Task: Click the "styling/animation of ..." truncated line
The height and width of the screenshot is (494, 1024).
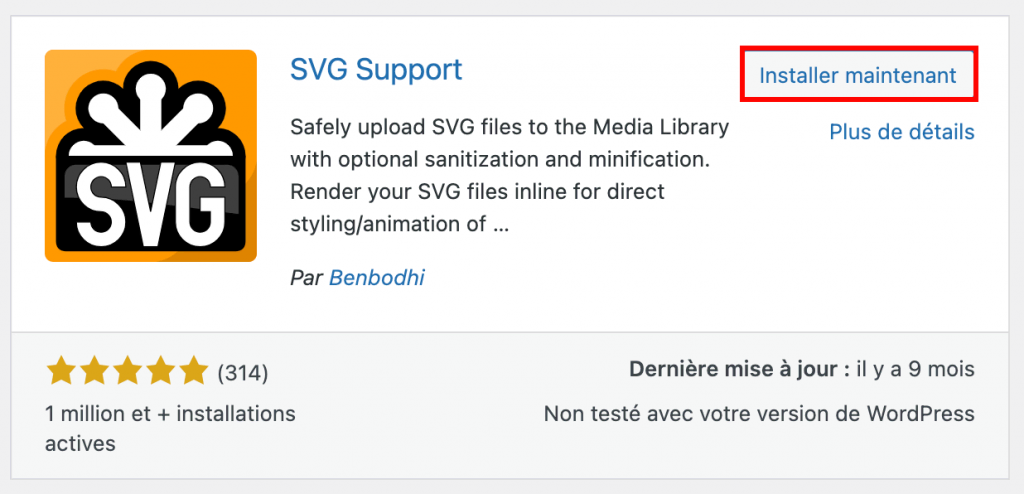Action: tap(400, 223)
